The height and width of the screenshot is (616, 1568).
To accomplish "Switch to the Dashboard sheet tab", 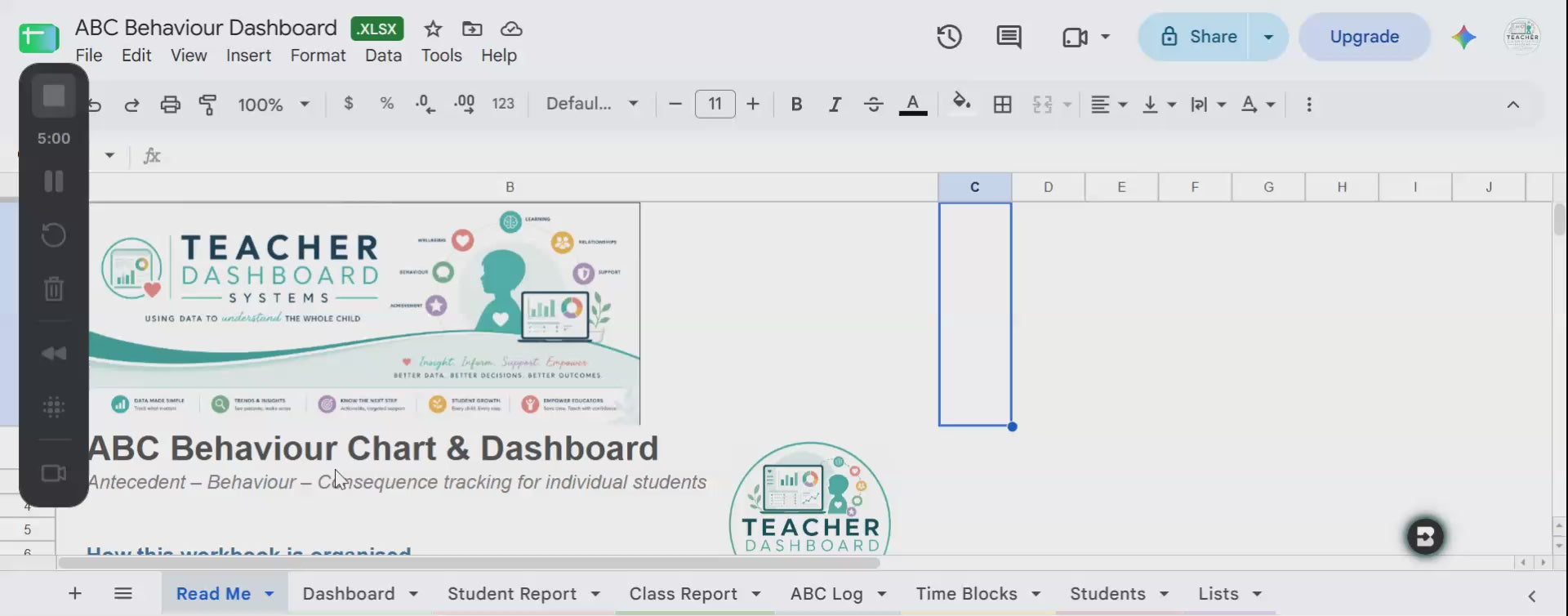I will tap(349, 594).
